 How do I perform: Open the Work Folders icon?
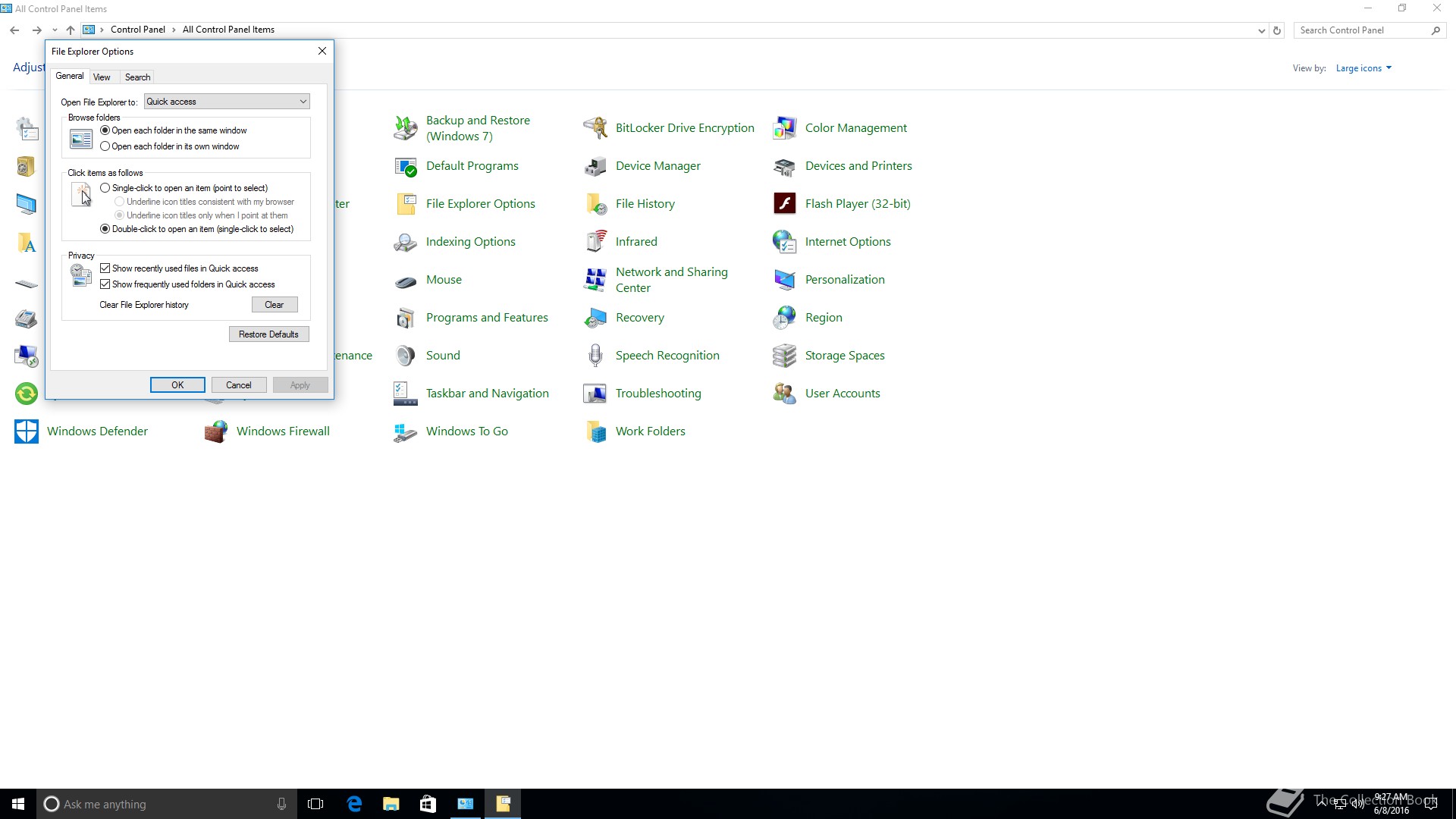coord(595,431)
